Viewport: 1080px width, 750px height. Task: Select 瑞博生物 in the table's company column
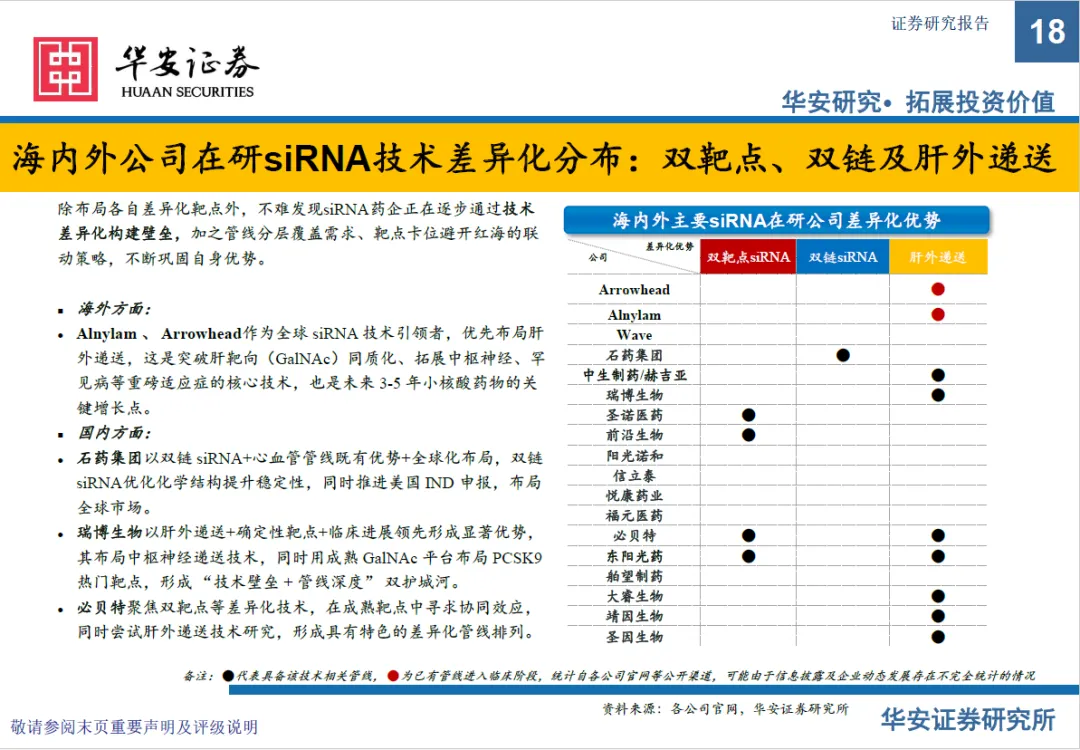[x=634, y=395]
